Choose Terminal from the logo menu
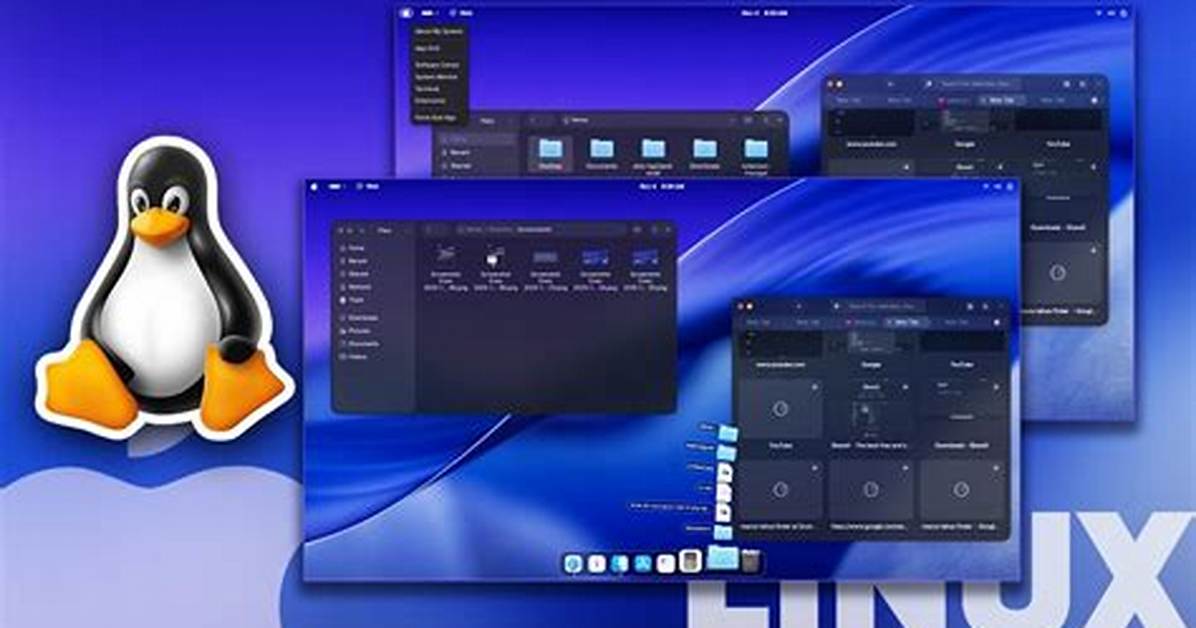Image resolution: width=1196 pixels, height=628 pixels. pos(427,89)
